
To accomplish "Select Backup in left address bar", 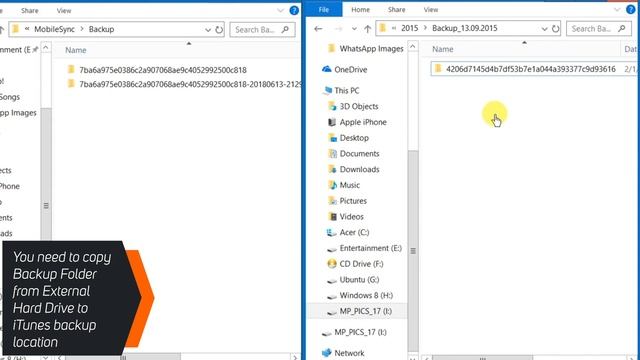I will click(101, 29).
